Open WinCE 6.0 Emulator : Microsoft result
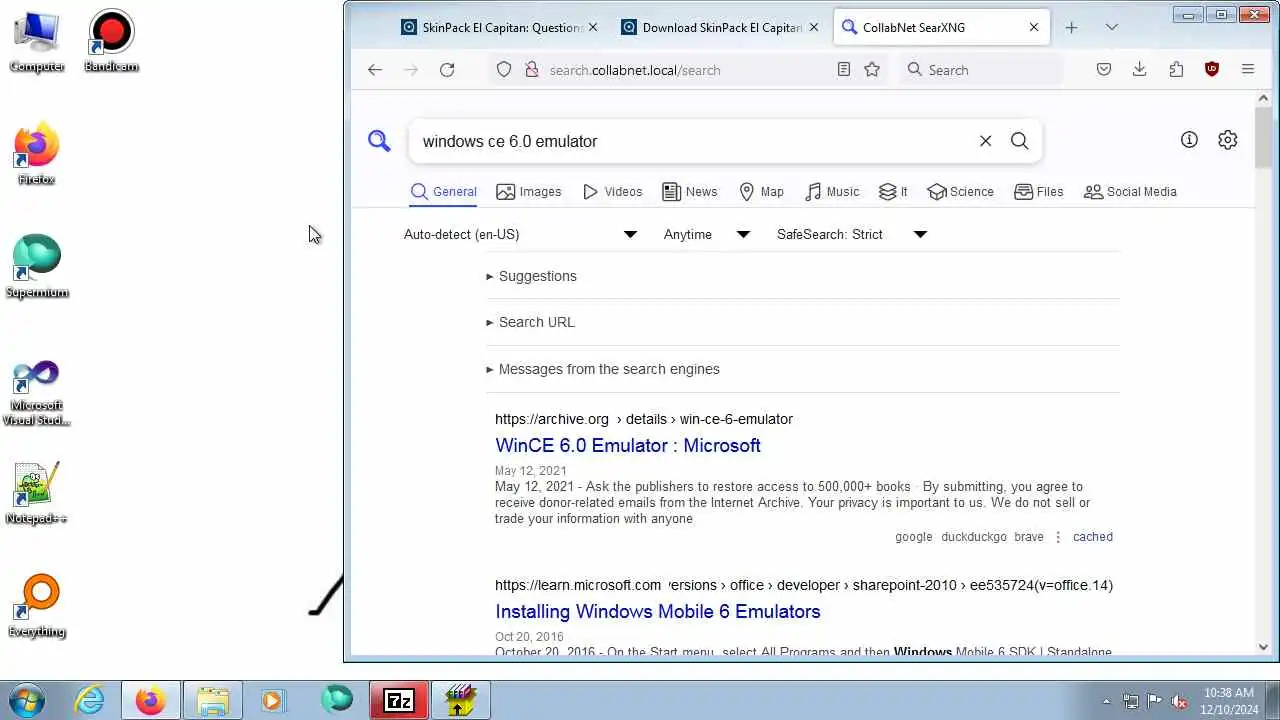 click(628, 445)
